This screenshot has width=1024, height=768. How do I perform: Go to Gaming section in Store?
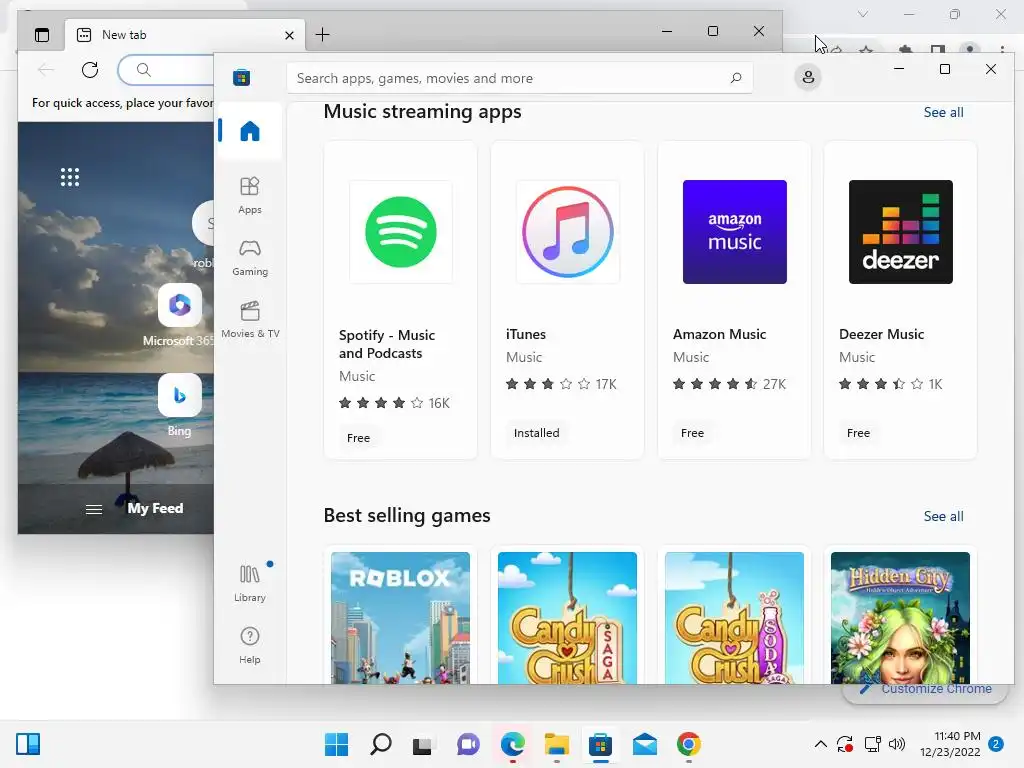coord(249,258)
